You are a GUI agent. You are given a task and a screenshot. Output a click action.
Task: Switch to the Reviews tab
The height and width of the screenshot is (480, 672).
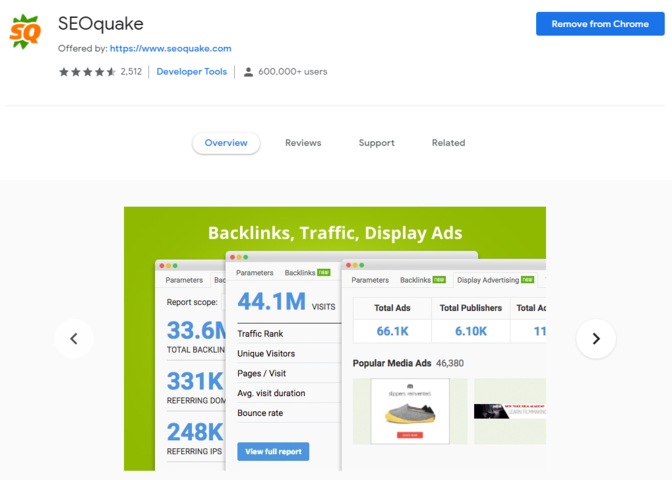click(x=303, y=143)
